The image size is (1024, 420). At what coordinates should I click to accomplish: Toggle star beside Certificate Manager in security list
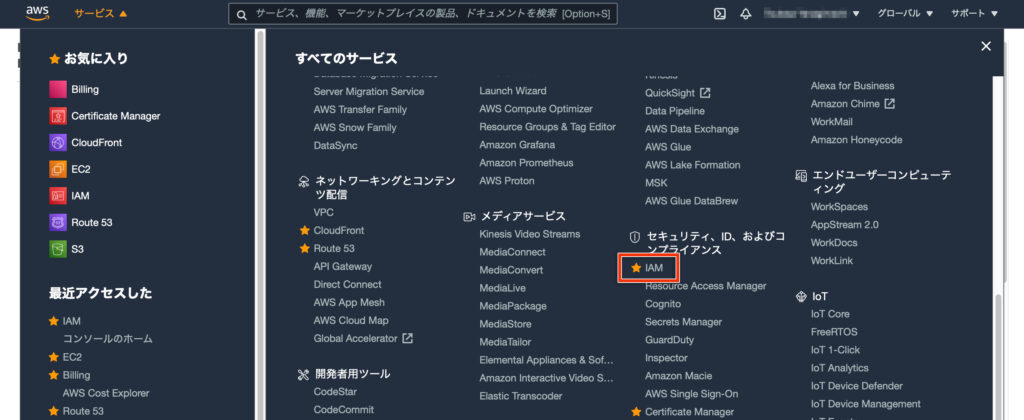(x=635, y=412)
